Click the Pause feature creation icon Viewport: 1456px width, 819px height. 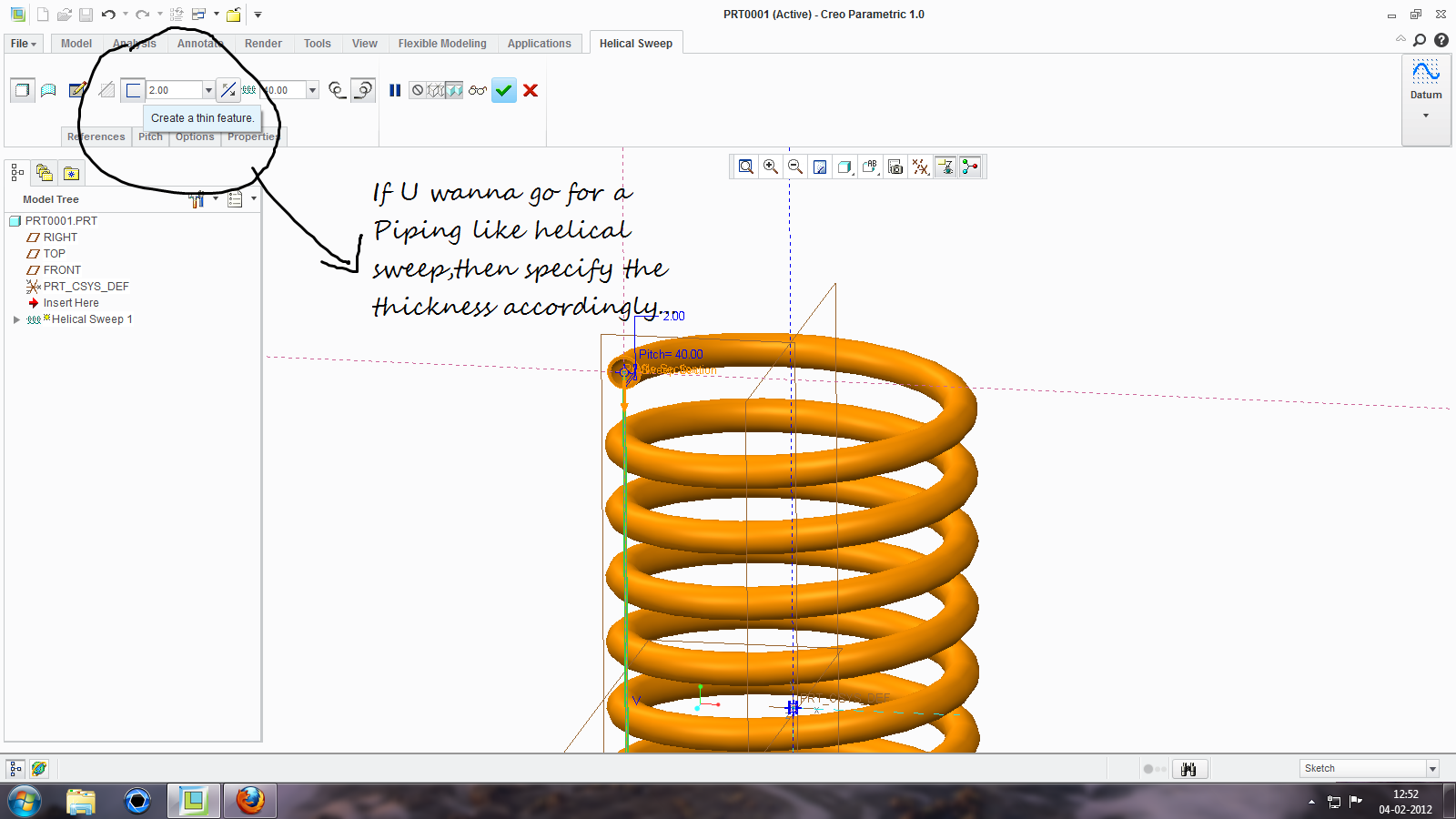pyautogui.click(x=395, y=89)
